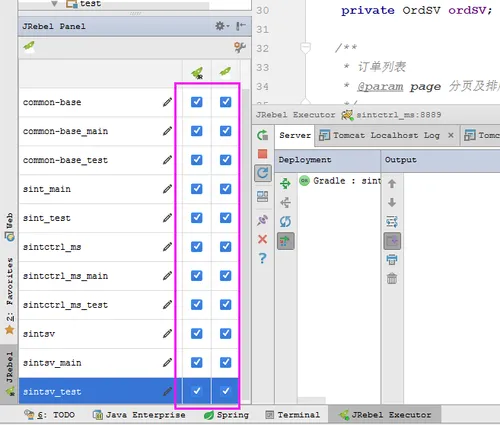Edit the common-base module pencil icon
Screen dimensions: 500x425
167,102
